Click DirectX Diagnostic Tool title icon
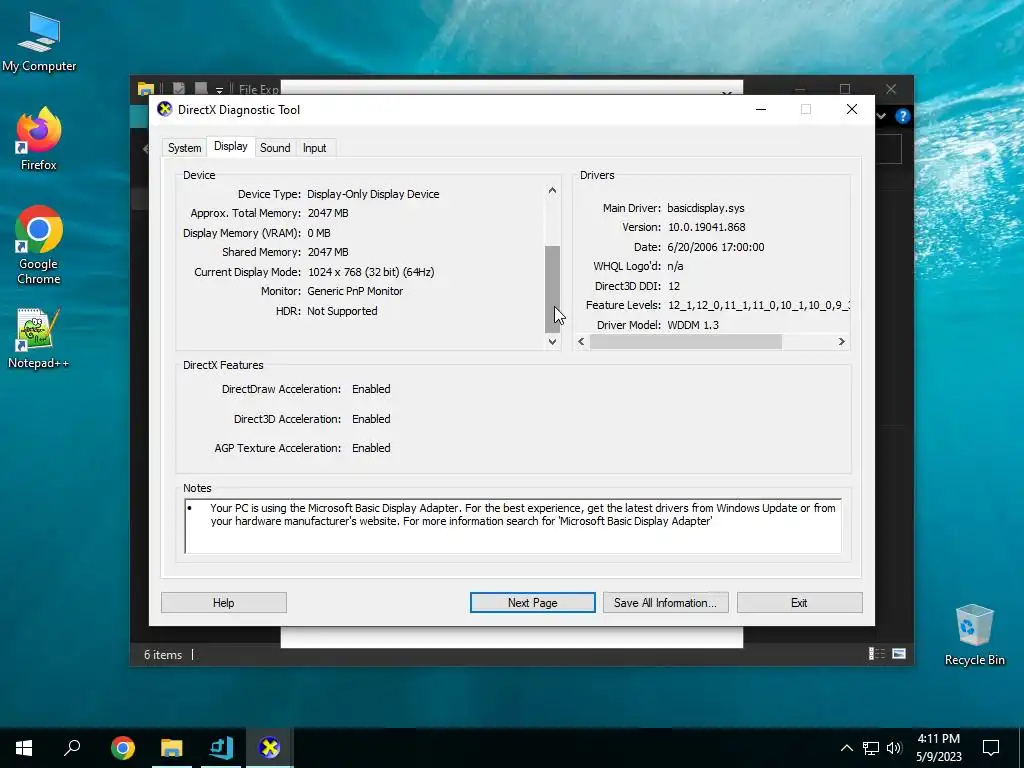1024x768 pixels. point(165,109)
